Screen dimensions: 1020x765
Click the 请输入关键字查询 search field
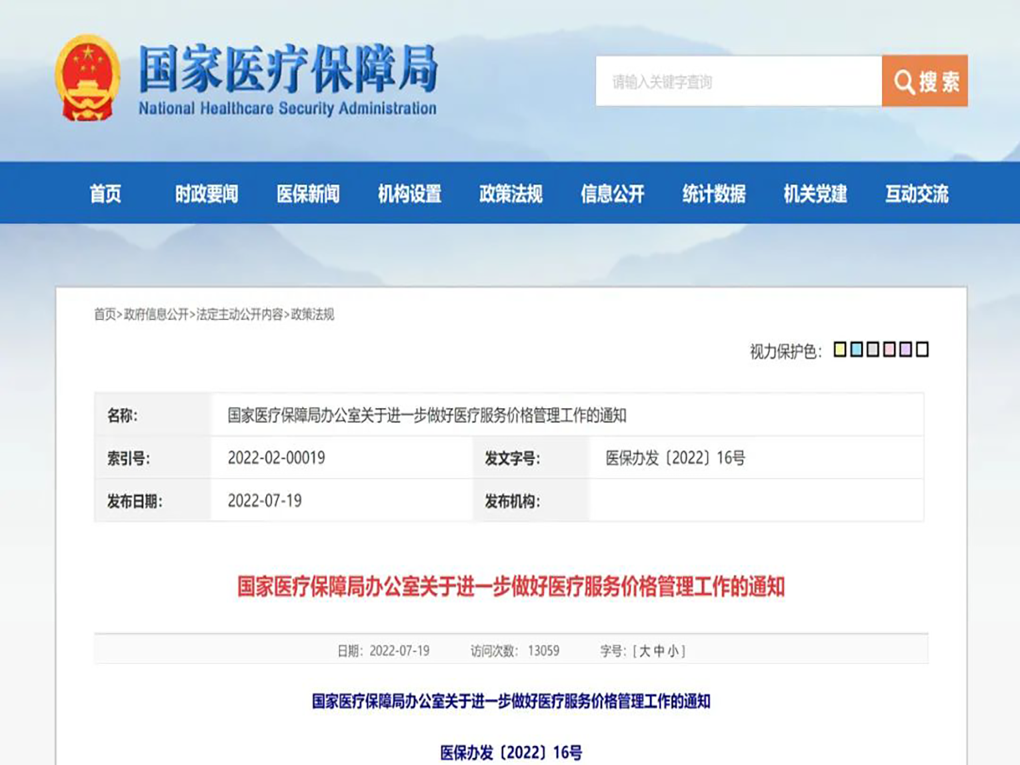click(x=738, y=81)
